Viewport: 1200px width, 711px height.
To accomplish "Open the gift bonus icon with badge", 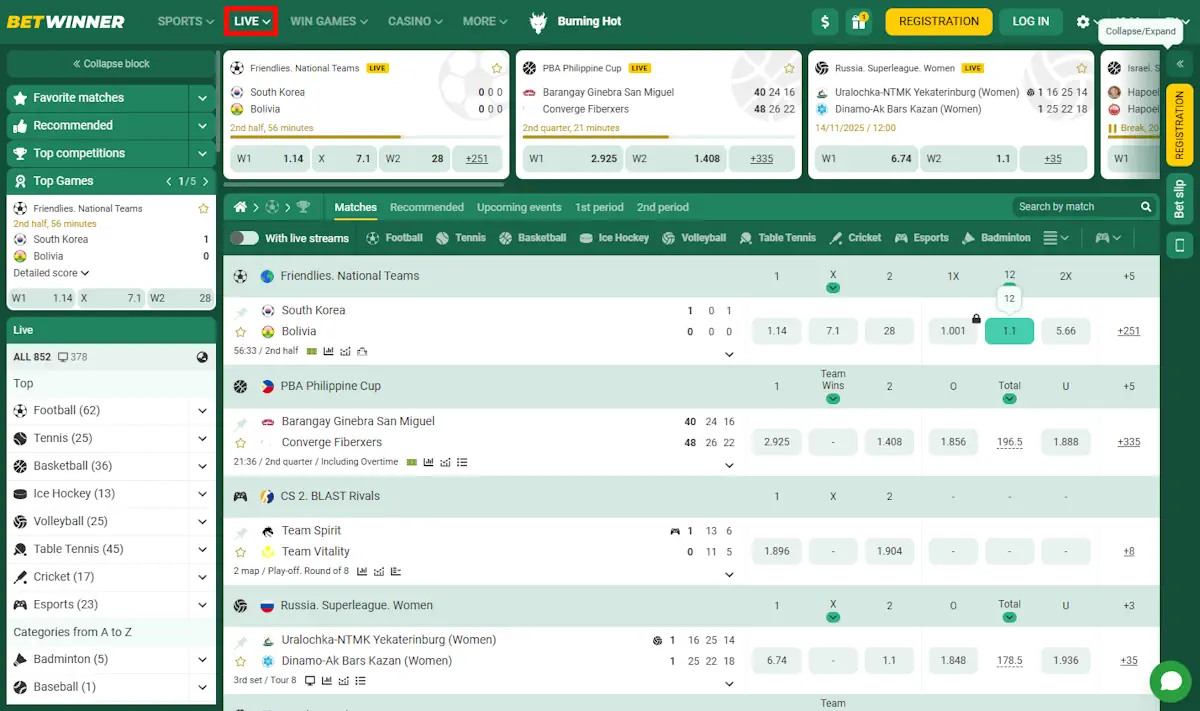I will click(859, 21).
